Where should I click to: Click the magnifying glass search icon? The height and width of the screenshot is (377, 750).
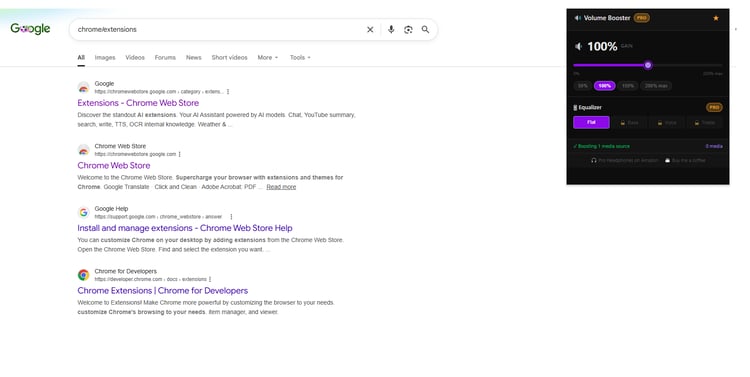click(x=425, y=30)
